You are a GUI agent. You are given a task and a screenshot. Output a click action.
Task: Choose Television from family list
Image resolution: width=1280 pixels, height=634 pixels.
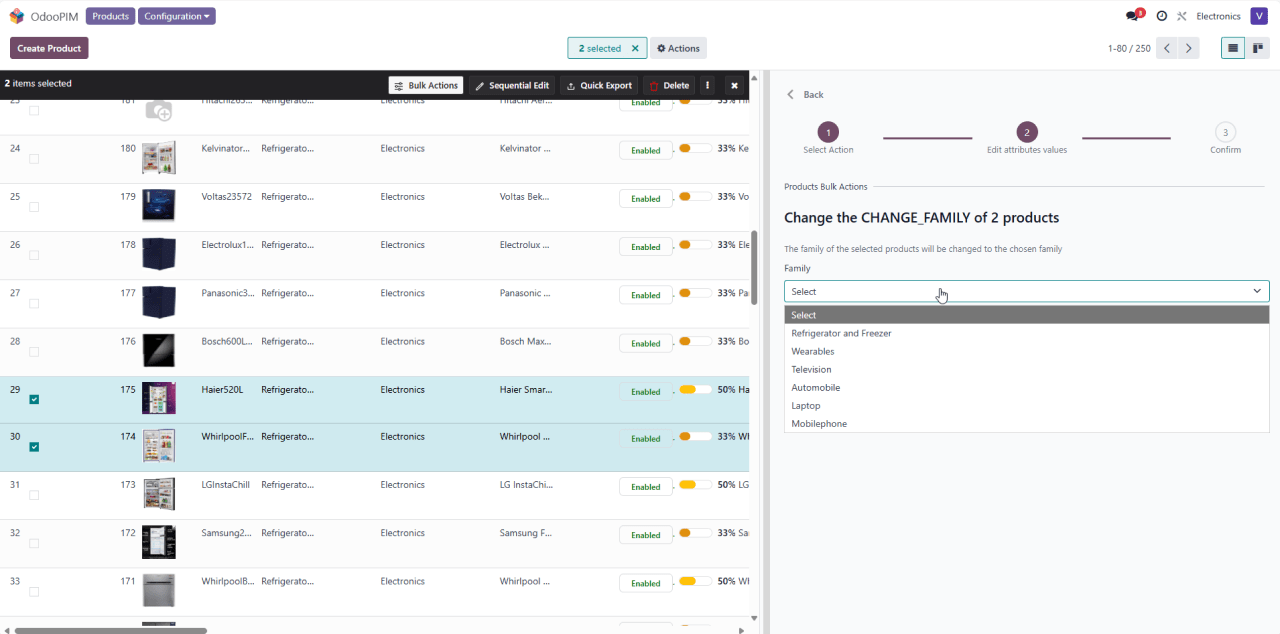pos(811,370)
